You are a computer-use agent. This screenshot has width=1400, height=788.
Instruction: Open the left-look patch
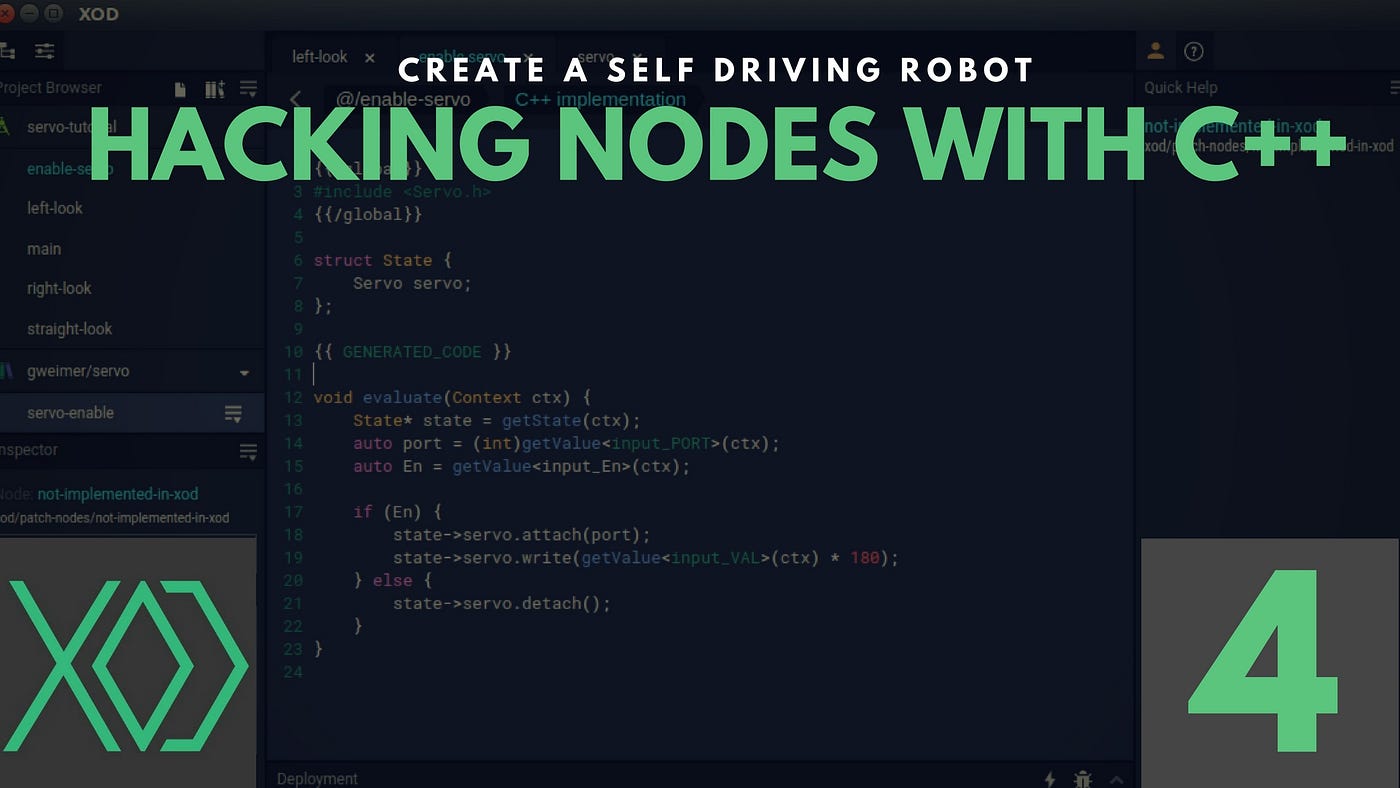(55, 208)
